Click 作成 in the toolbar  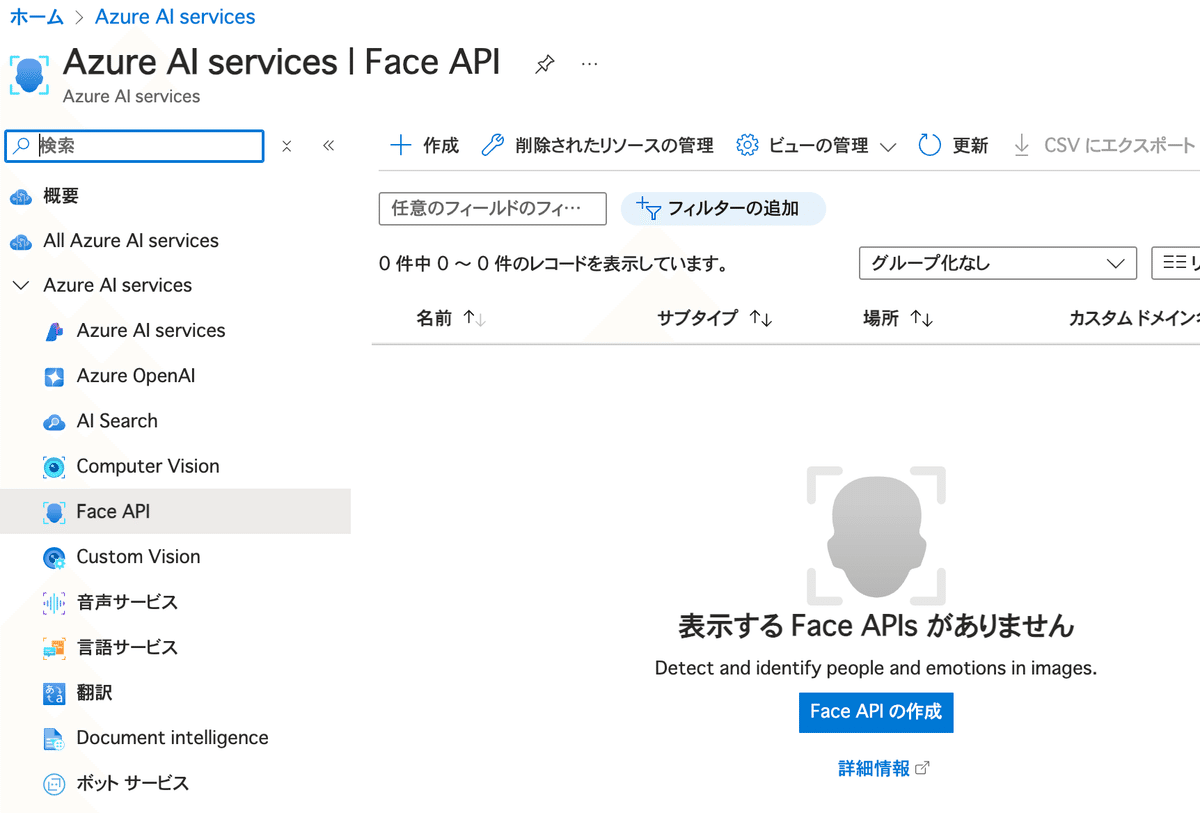coord(424,146)
